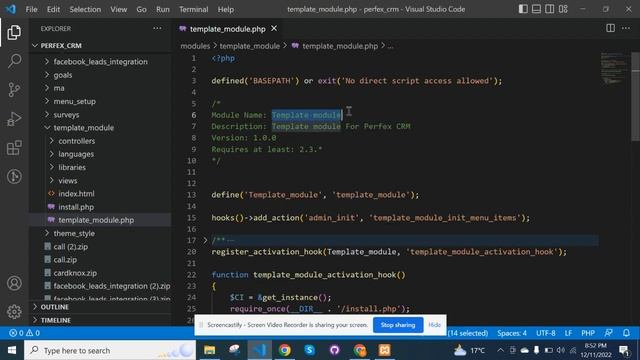Close the template_module.php editor tab
The height and width of the screenshot is (360, 640).
[274, 29]
